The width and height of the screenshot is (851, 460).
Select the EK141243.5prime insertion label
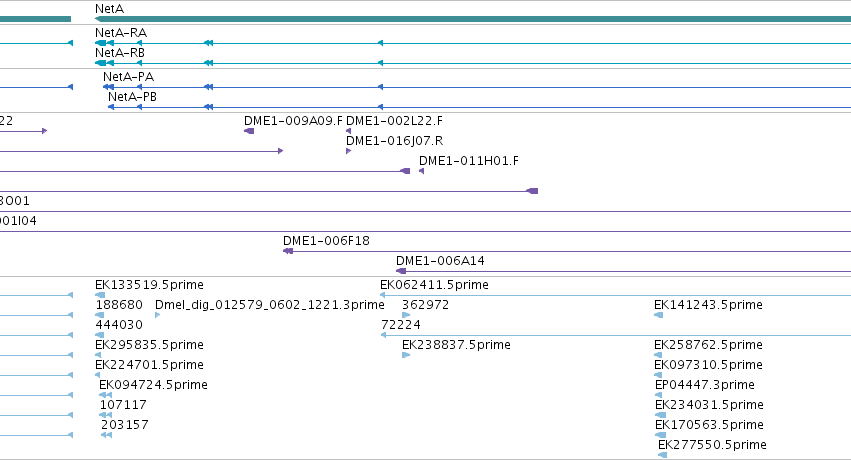pos(708,305)
